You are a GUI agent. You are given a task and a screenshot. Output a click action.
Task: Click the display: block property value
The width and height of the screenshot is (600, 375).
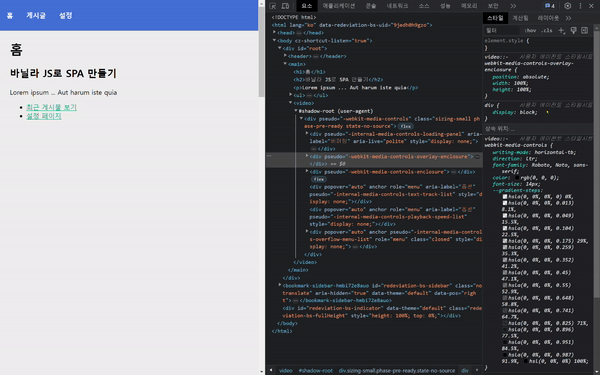coord(528,112)
